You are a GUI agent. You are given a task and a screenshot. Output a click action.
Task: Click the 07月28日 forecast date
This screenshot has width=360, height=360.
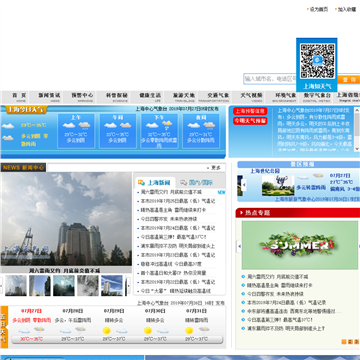(x=72, y=311)
